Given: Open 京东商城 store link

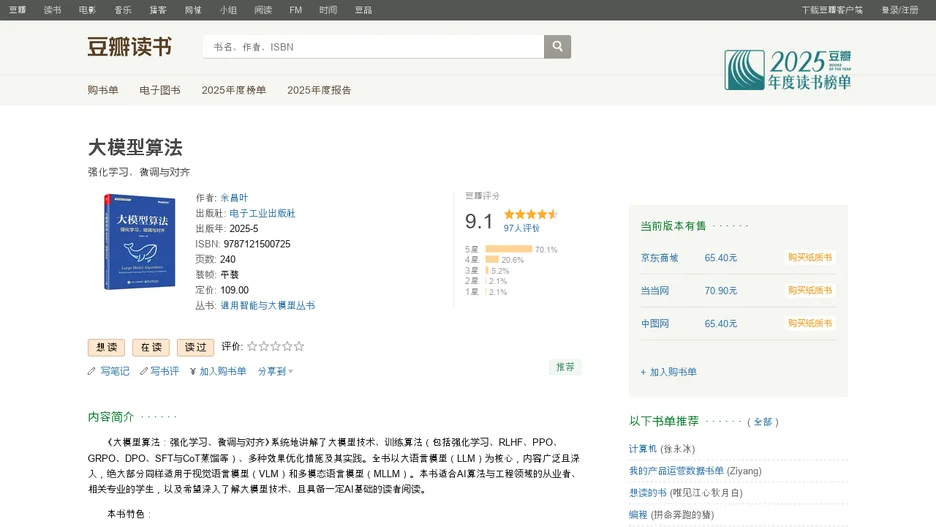Looking at the screenshot, I should (x=660, y=258).
